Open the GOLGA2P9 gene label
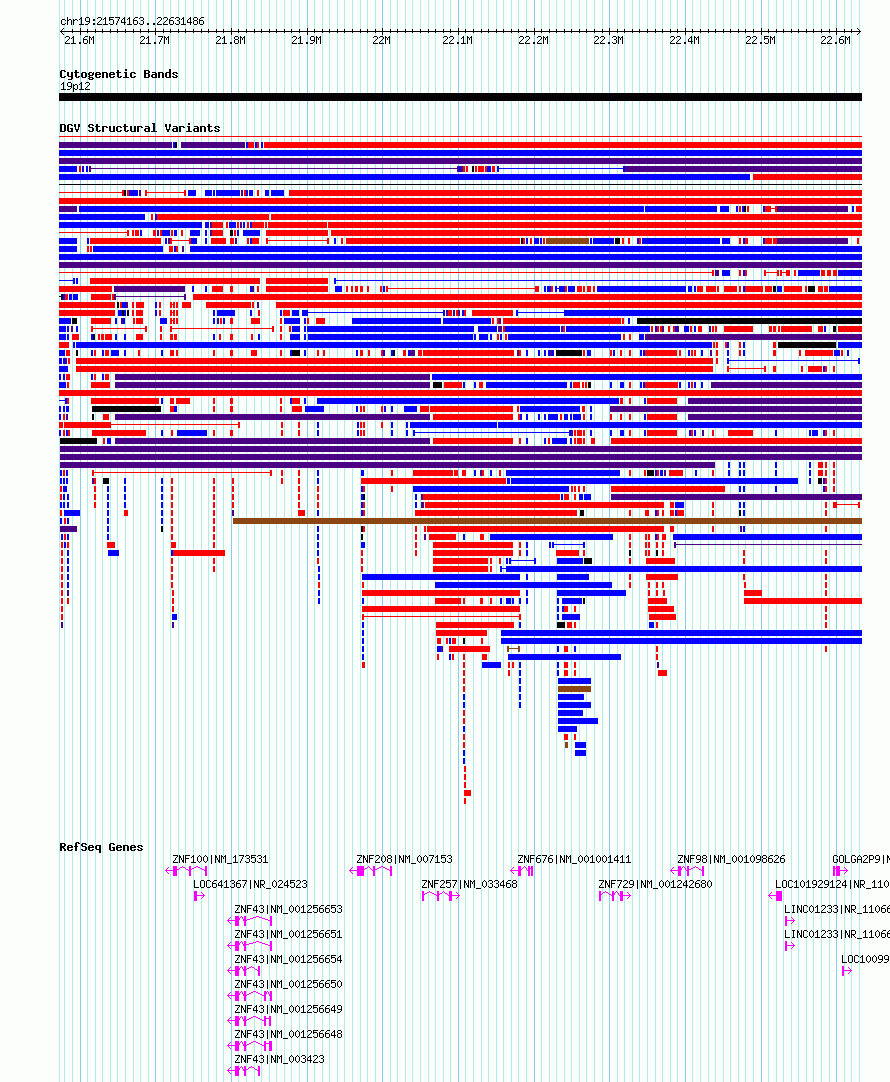The height and width of the screenshot is (1082, 890). coord(860,859)
